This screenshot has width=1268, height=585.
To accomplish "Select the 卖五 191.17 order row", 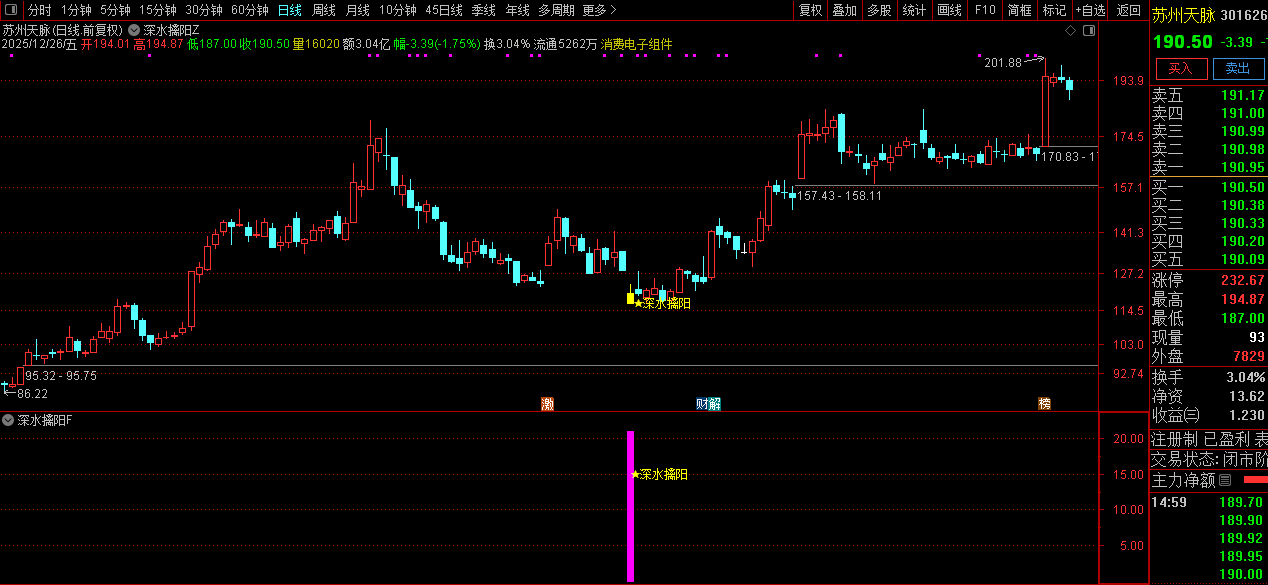I will click(1208, 96).
